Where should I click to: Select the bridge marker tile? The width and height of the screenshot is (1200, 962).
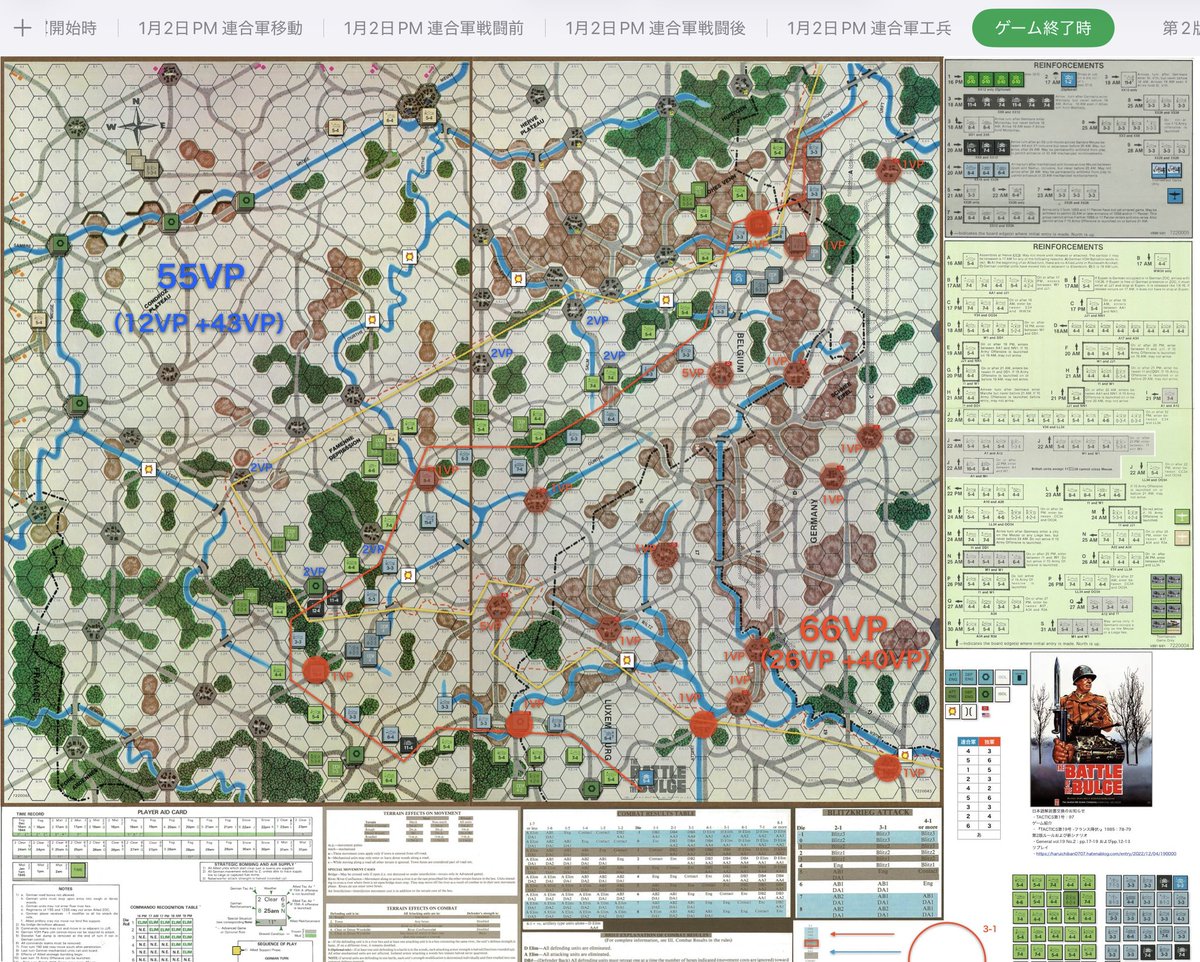969,712
